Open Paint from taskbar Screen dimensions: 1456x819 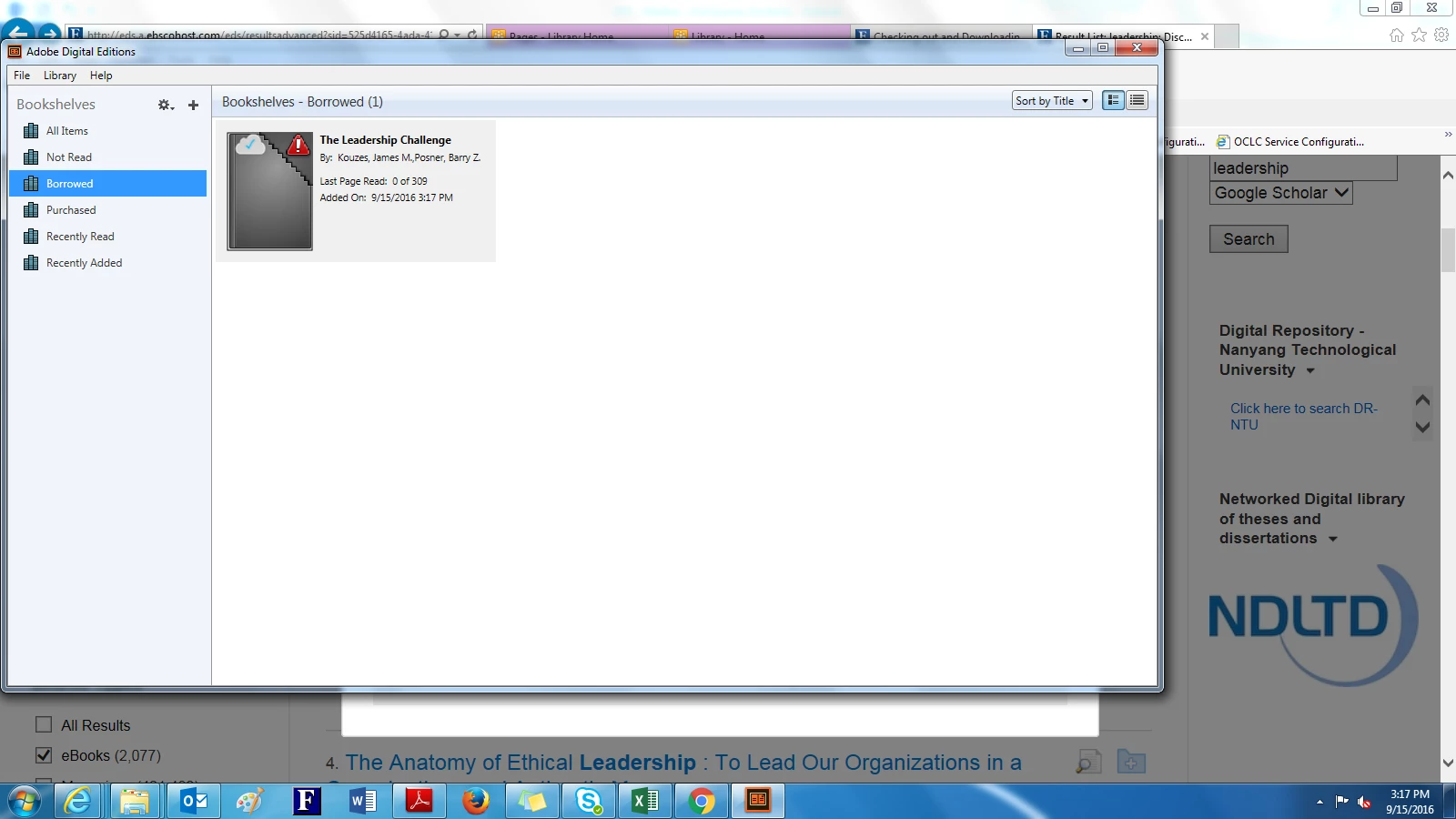(249, 802)
